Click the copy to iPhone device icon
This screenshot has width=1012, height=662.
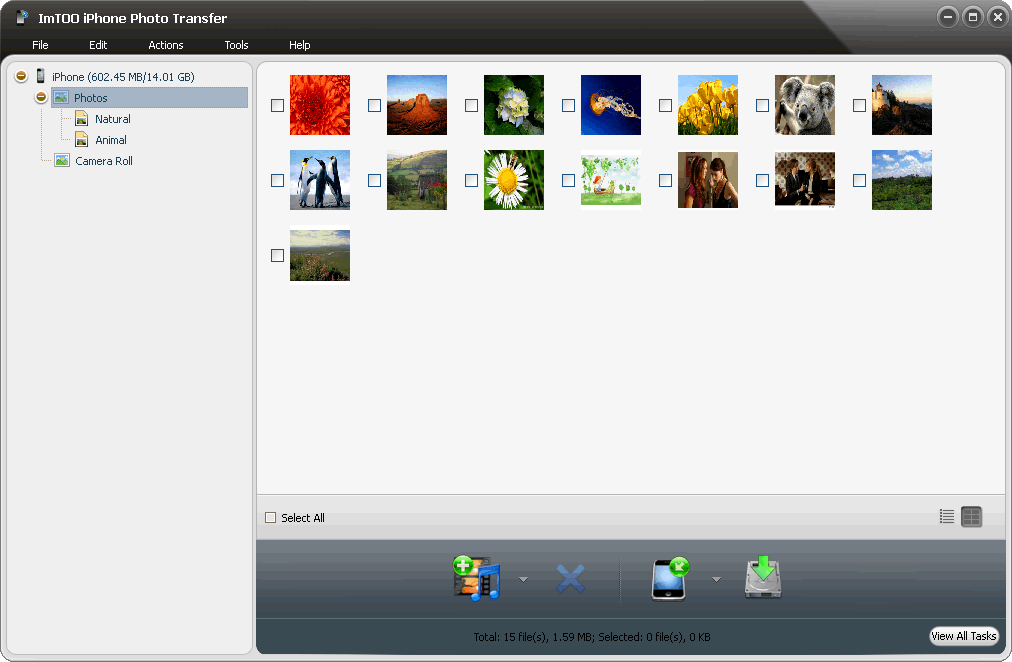coord(670,579)
